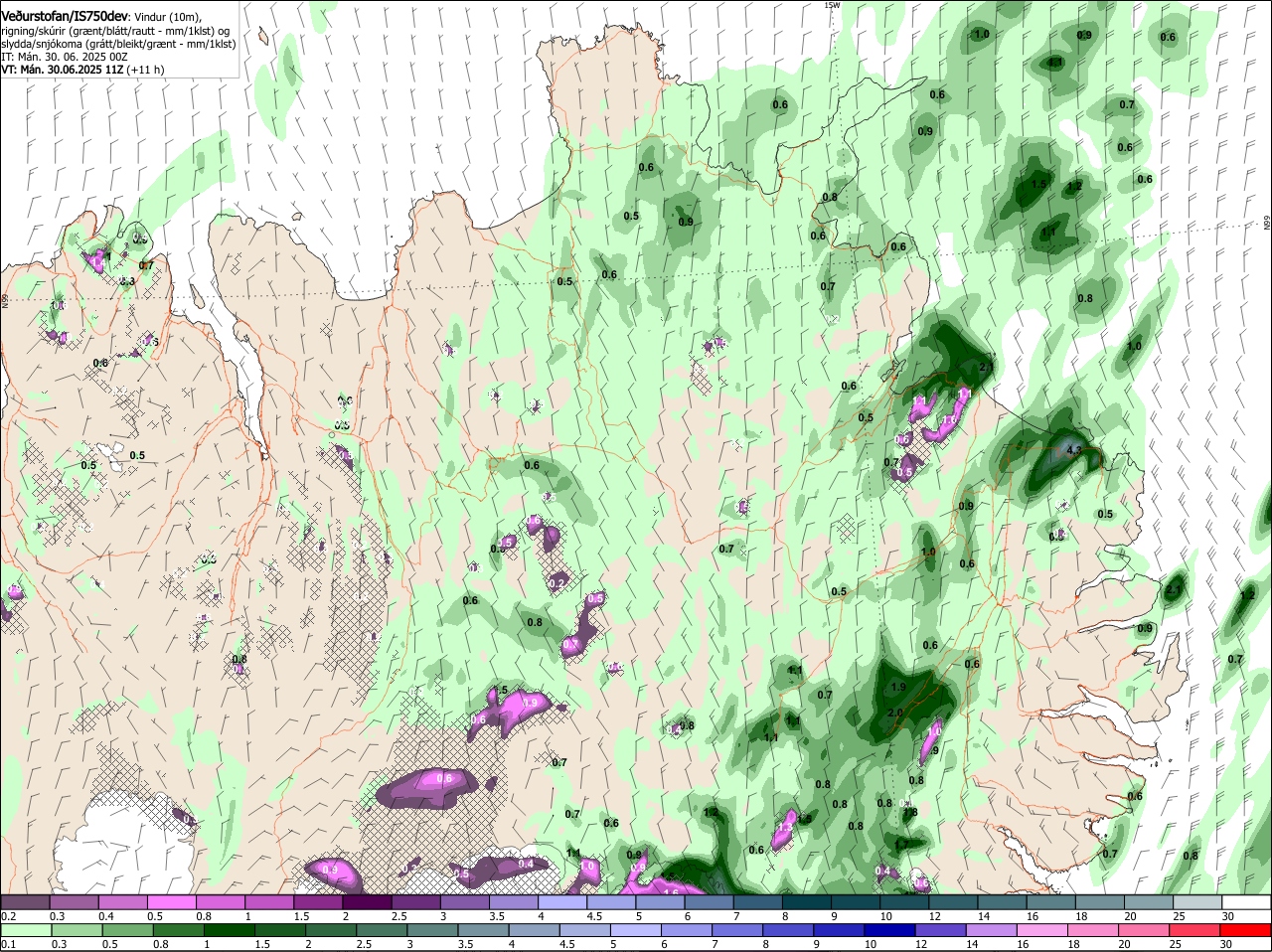Click the 2.0 precipitation value on the map
The width and height of the screenshot is (1272, 952).
[894, 713]
